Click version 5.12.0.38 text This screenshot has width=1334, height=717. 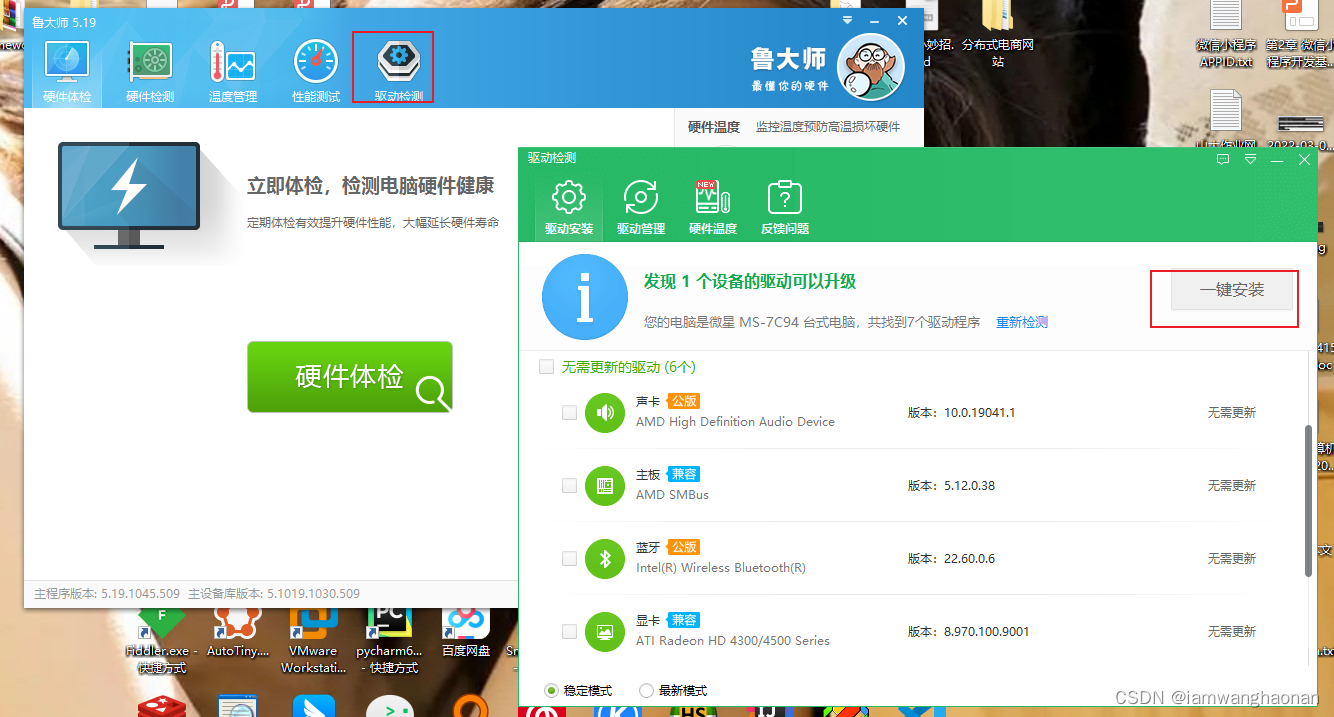[x=969, y=485]
